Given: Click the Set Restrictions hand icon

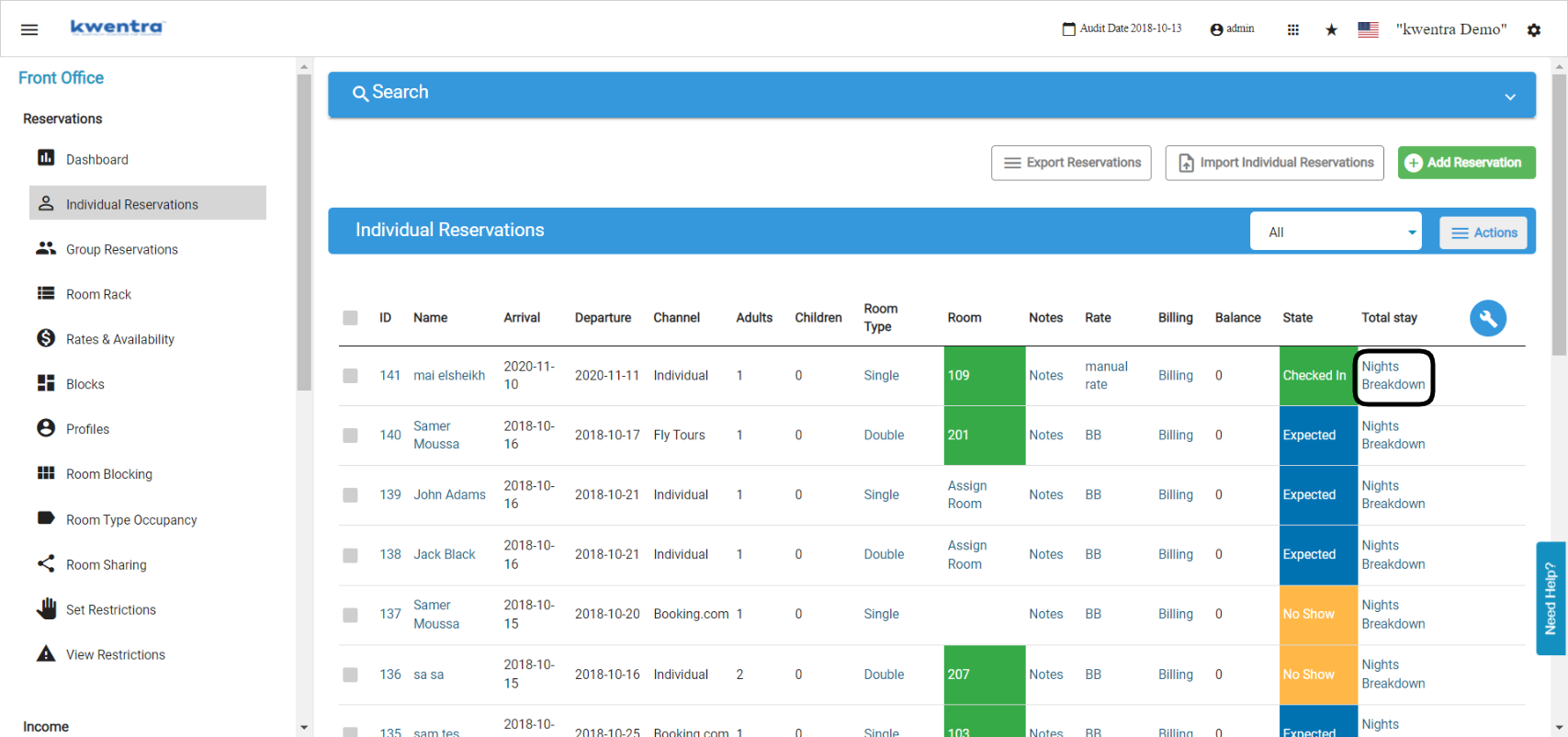Looking at the screenshot, I should [x=46, y=608].
